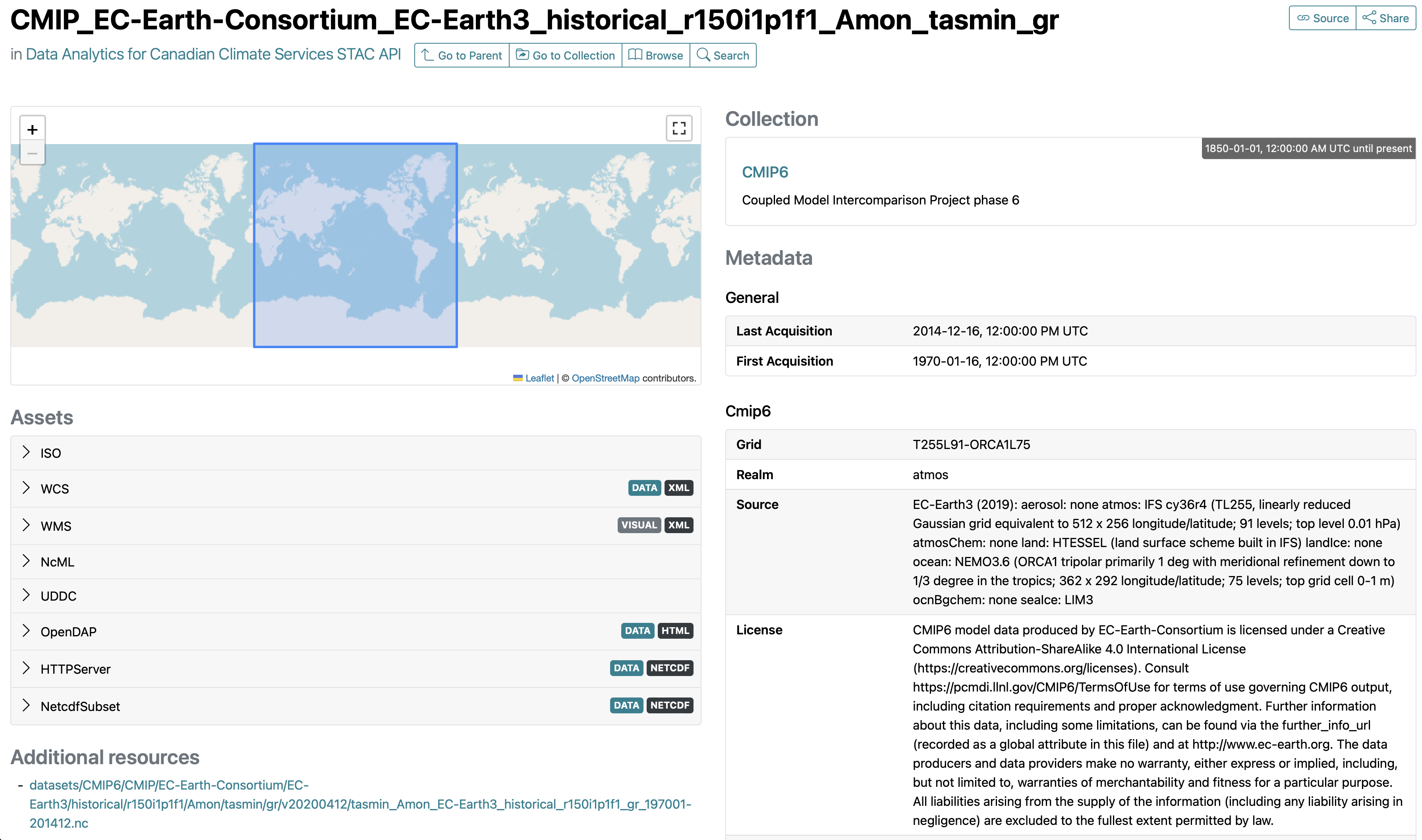The height and width of the screenshot is (840, 1422).
Task: Click the fullscreen expand icon
Action: [679, 128]
